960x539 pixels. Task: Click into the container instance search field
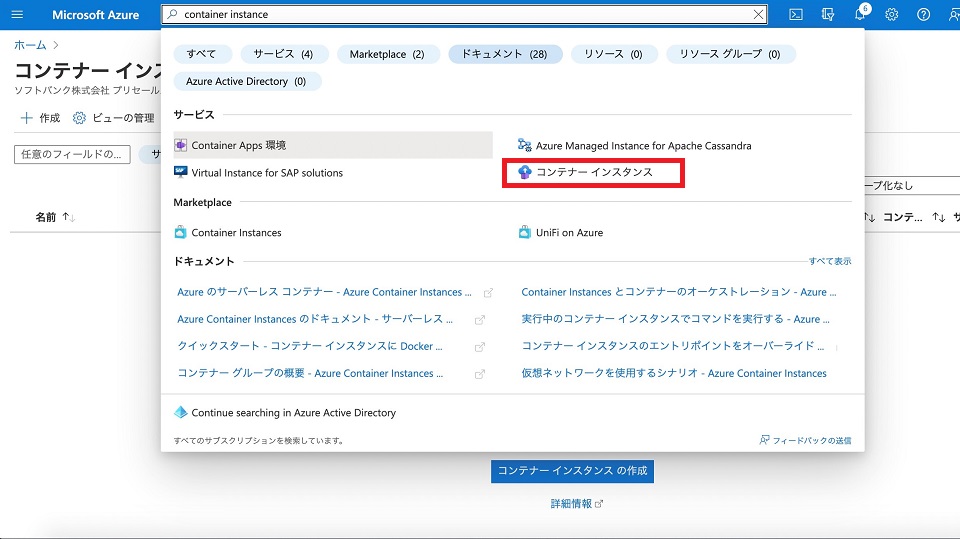tap(460, 15)
